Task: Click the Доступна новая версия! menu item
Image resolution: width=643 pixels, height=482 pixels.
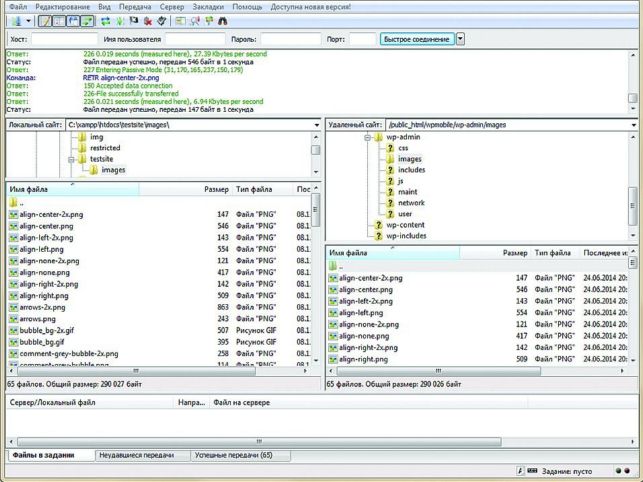Action: pyautogui.click(x=311, y=7)
